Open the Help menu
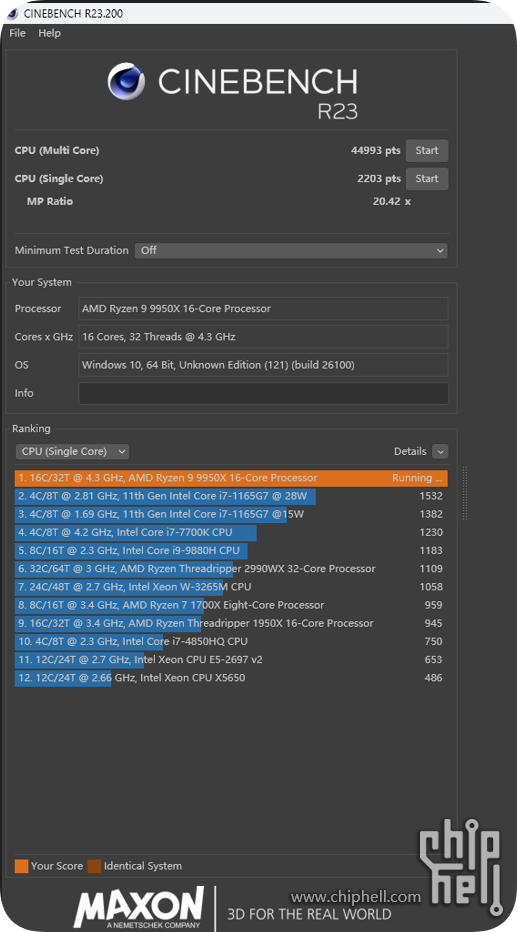 click(x=49, y=33)
